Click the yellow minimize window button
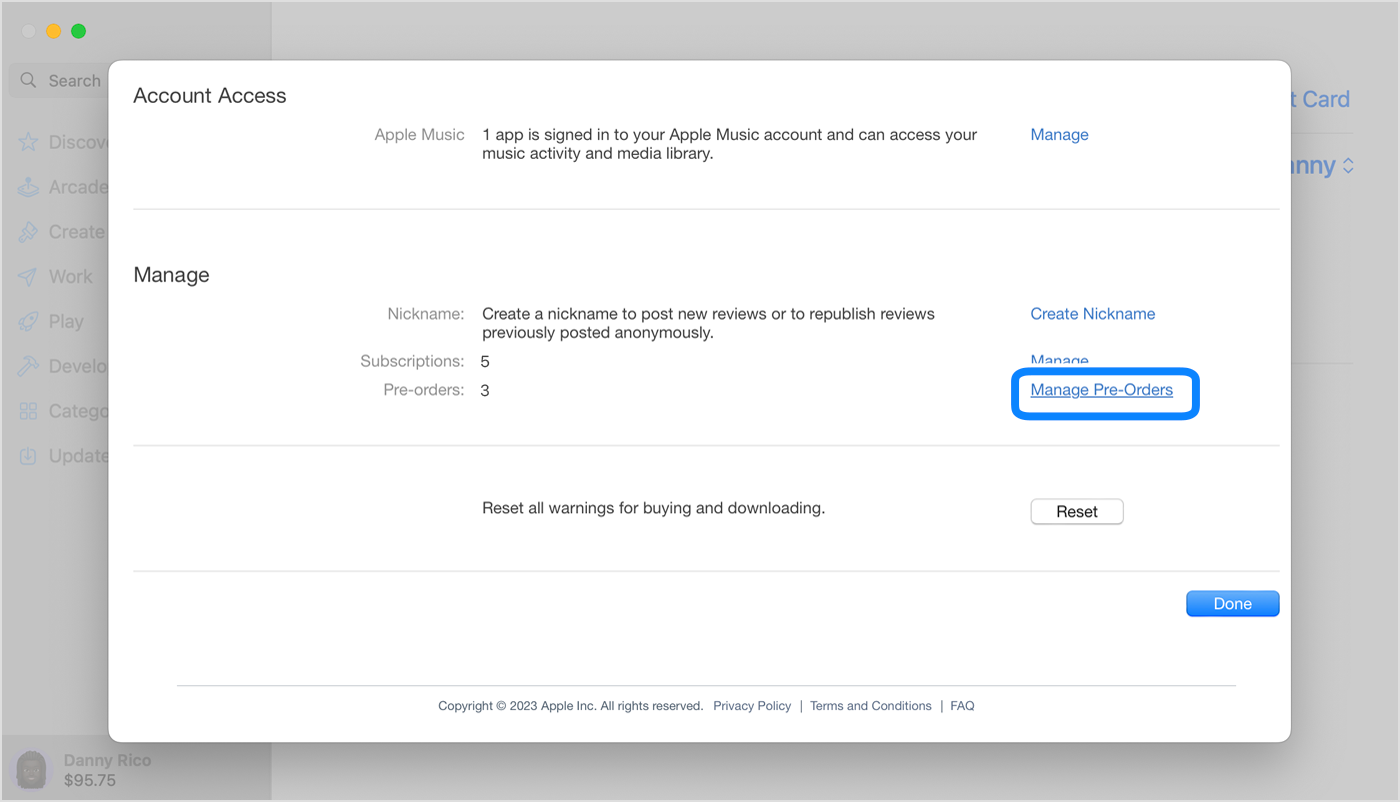Viewport: 1400px width, 802px height. click(53, 32)
